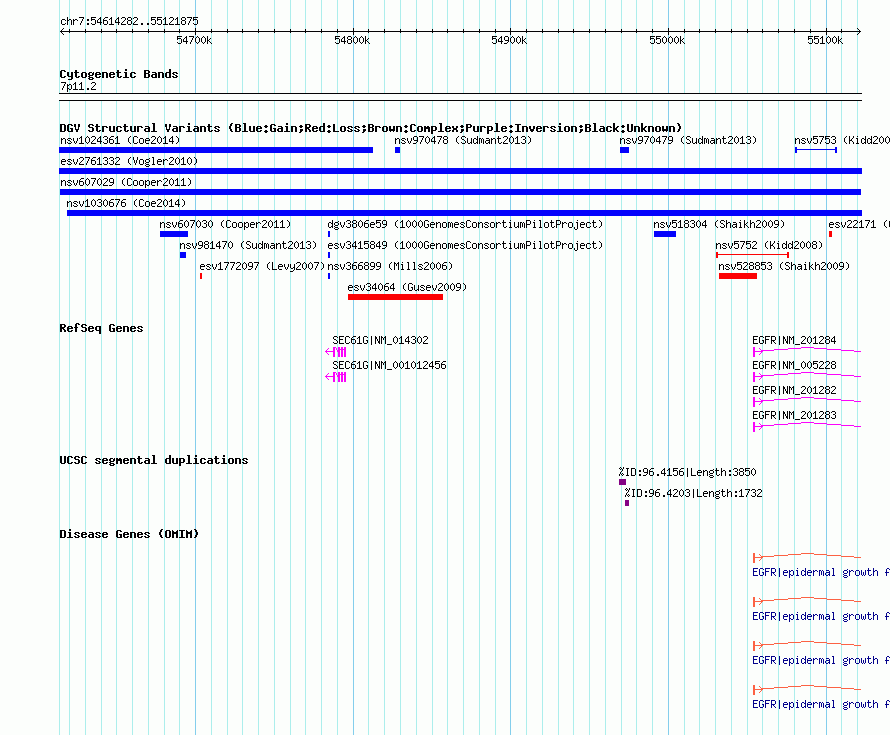Click the esv2761332 (Vogler2010) label
Viewport: 890px width, 735px height.
click(129, 161)
